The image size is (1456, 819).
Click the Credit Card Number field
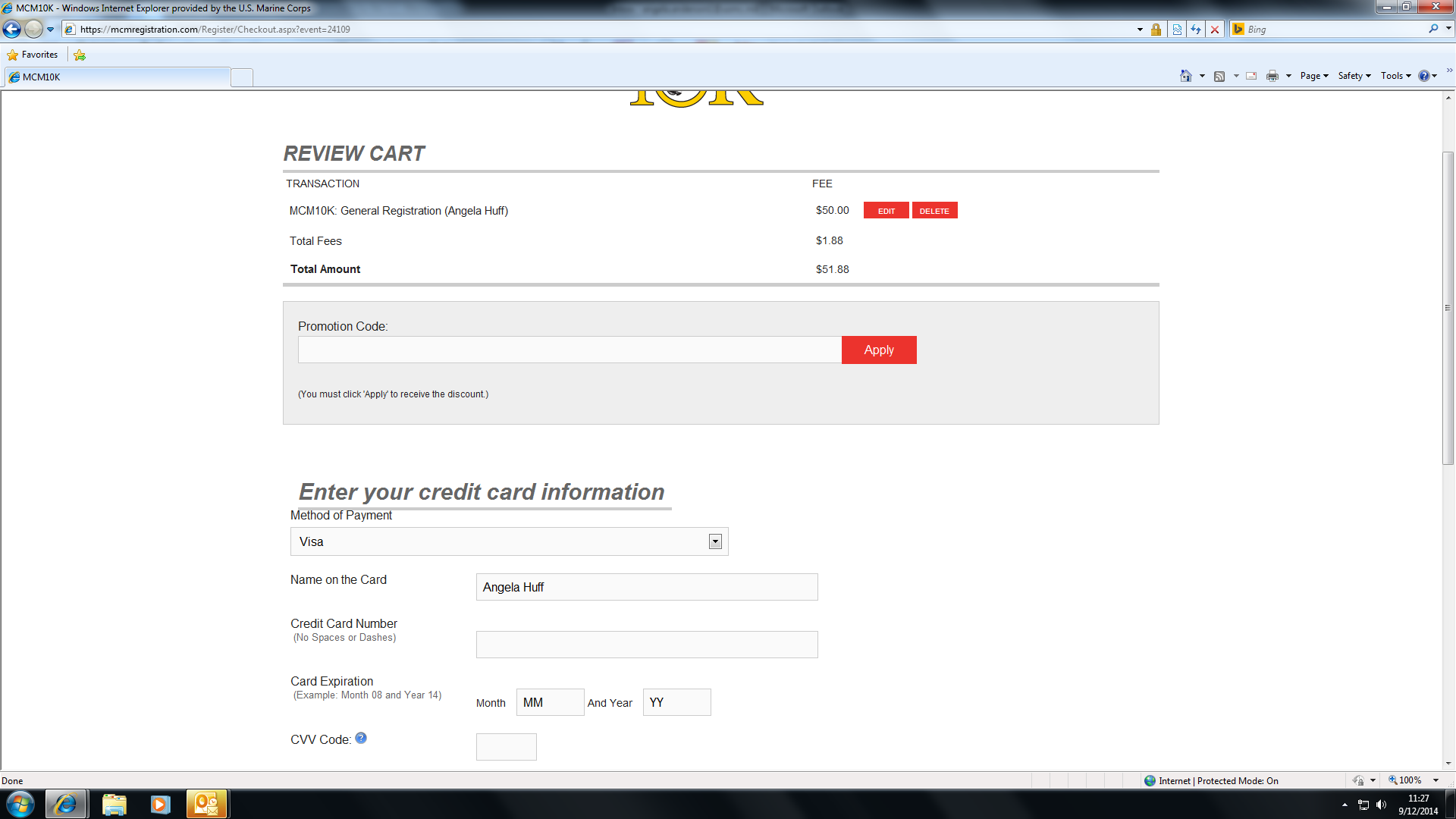coord(647,645)
